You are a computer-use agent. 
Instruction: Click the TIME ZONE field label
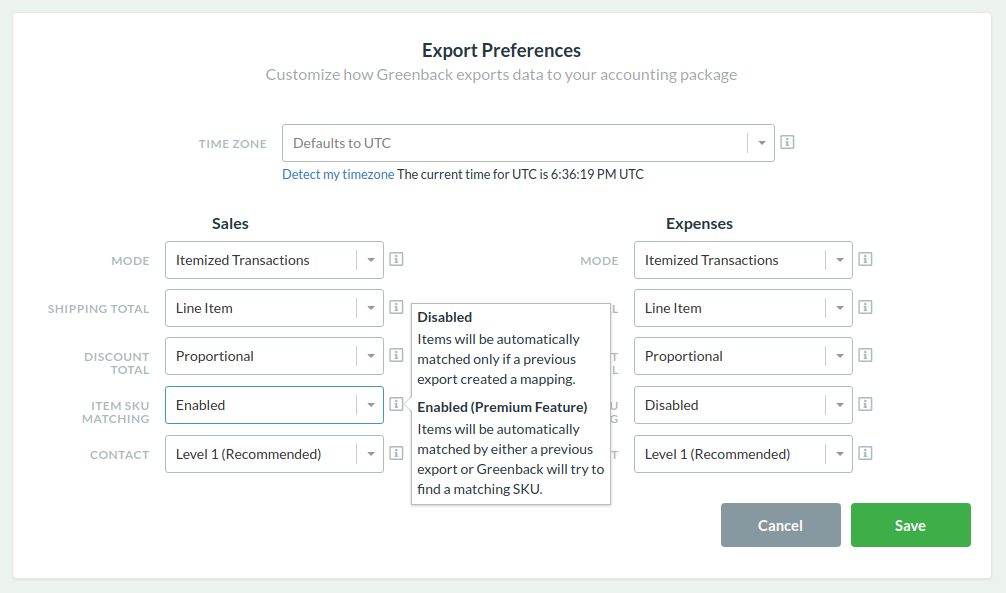(x=232, y=144)
